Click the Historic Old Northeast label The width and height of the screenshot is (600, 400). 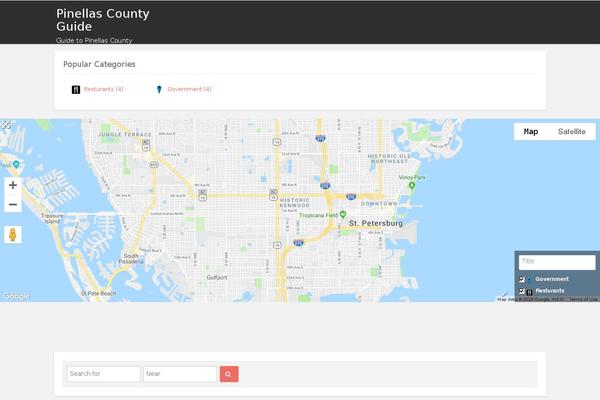[389, 159]
